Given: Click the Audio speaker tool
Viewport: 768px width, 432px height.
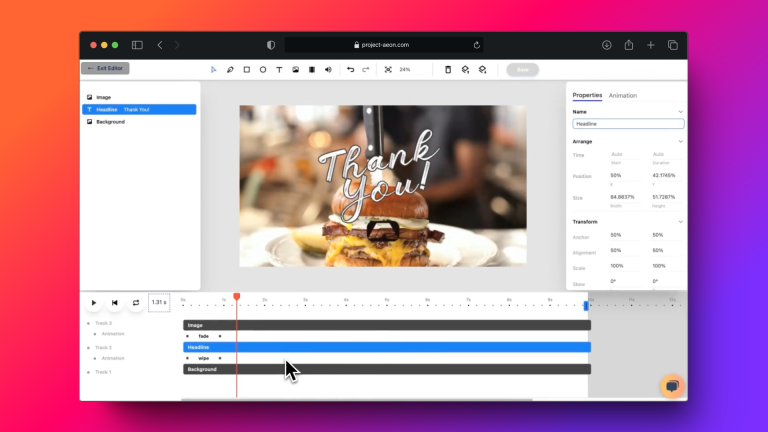Looking at the screenshot, I should pyautogui.click(x=328, y=70).
